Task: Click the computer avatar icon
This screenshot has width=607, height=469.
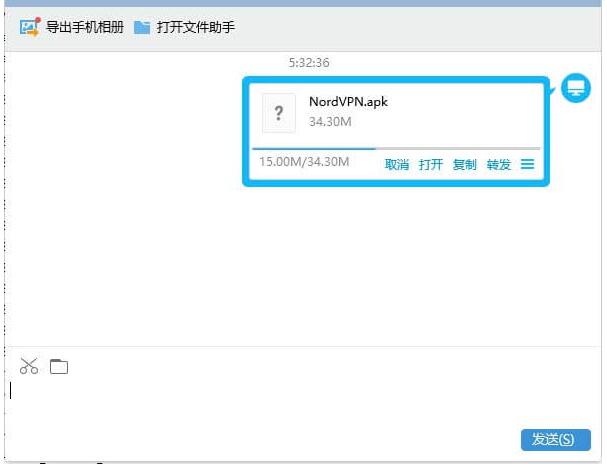Action: coord(576,88)
